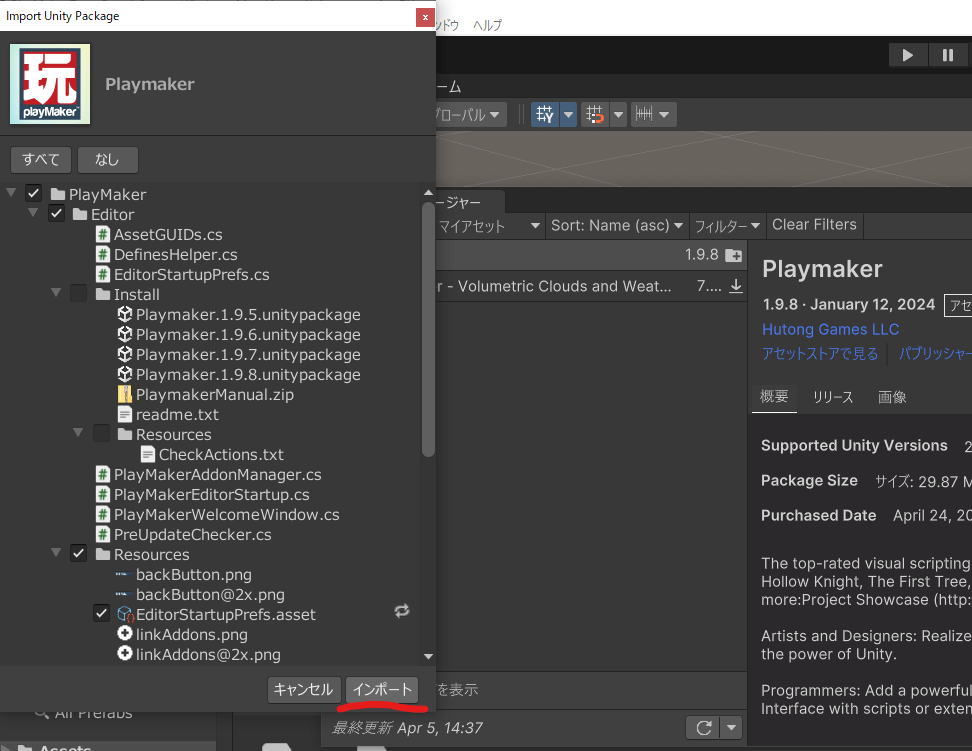Open the View in Asset Store link
Viewport: 972px width, 751px height.
point(820,353)
